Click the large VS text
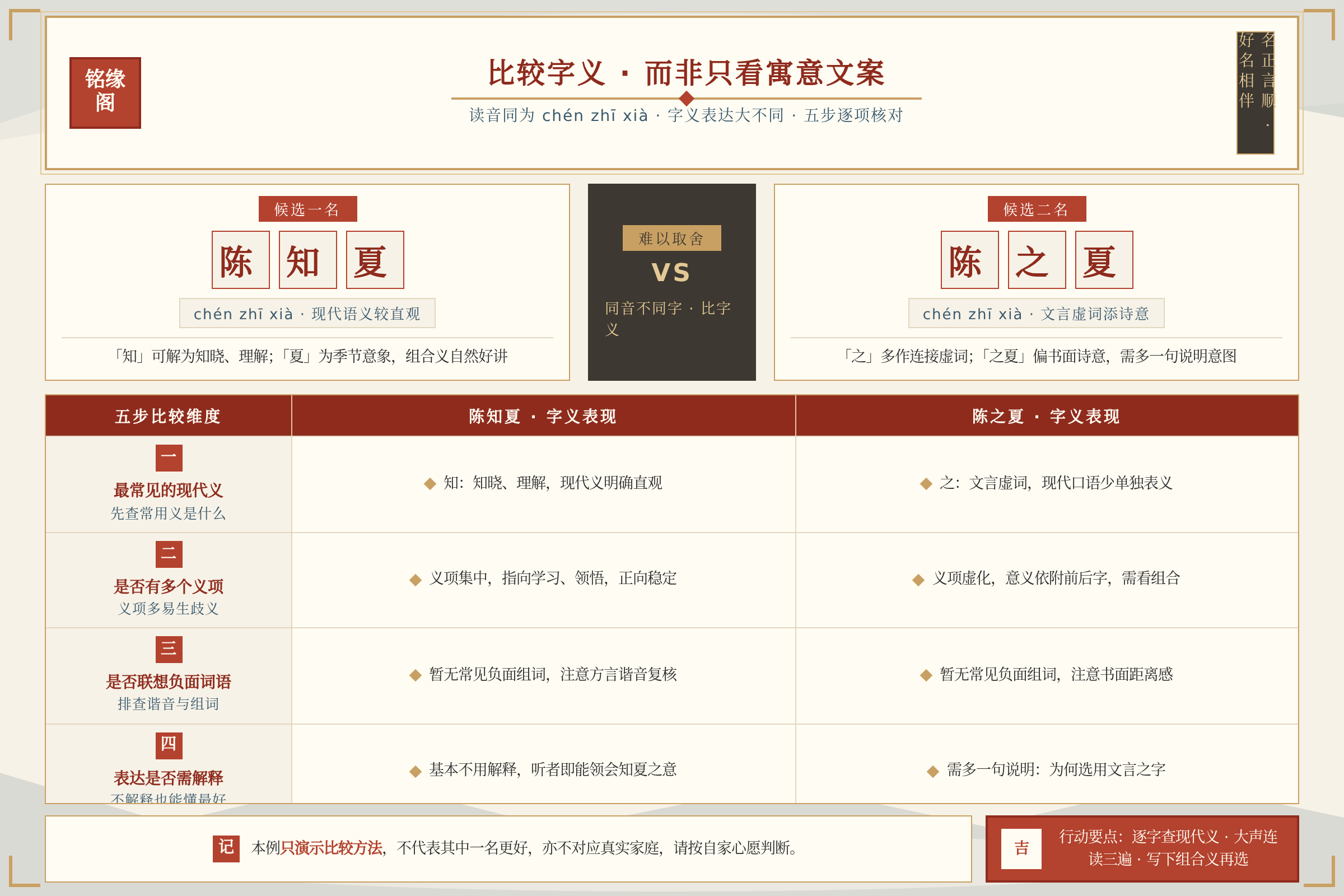Viewport: 1344px width, 896px height. (x=671, y=272)
